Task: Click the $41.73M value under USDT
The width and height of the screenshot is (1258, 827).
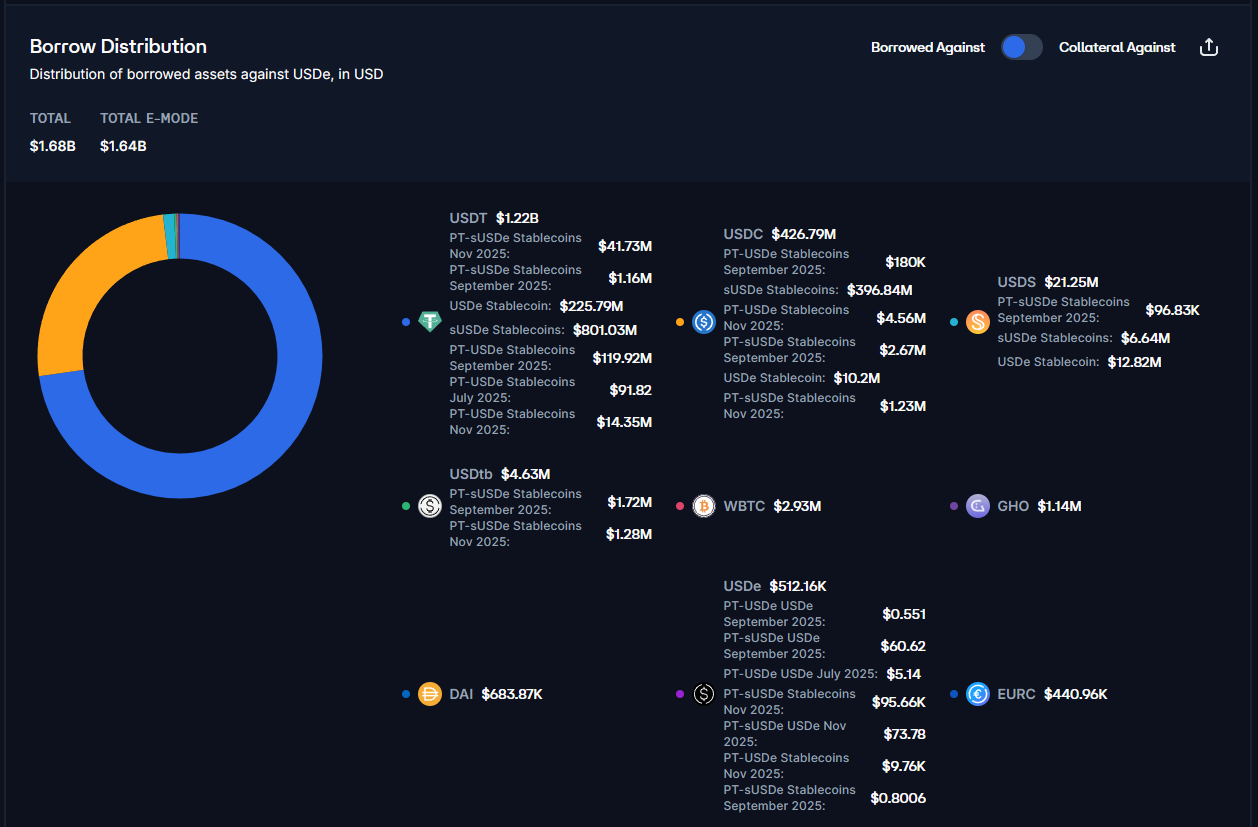Action: 625,246
